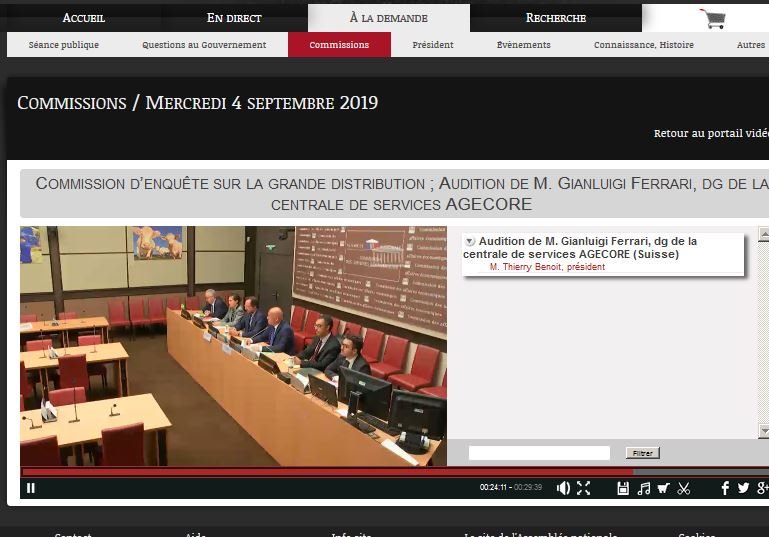The image size is (769, 537).
Task: Pause the video playback
Action: click(x=31, y=488)
